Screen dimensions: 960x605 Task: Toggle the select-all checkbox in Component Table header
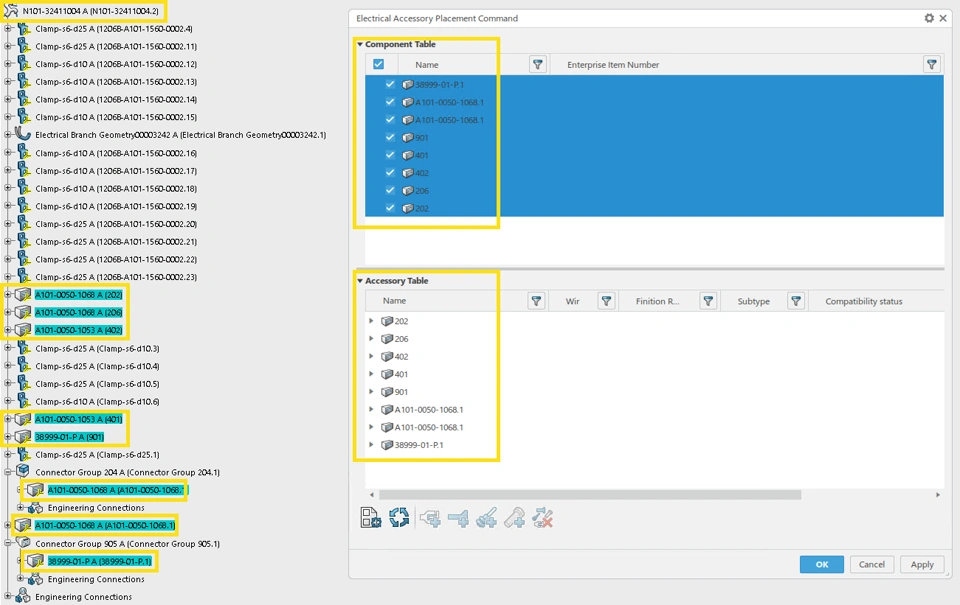[x=378, y=64]
